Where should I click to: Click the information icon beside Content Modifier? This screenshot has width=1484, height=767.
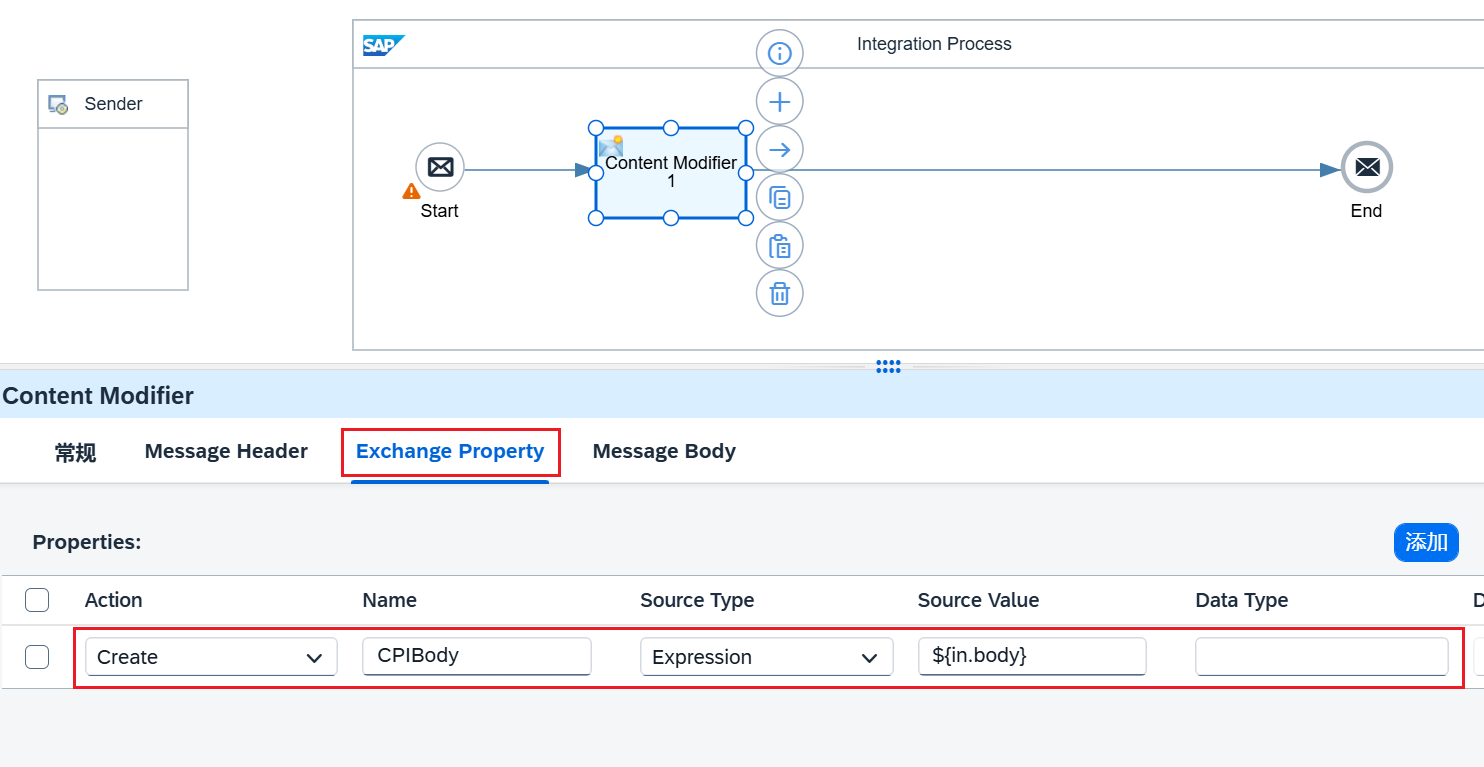click(x=779, y=53)
